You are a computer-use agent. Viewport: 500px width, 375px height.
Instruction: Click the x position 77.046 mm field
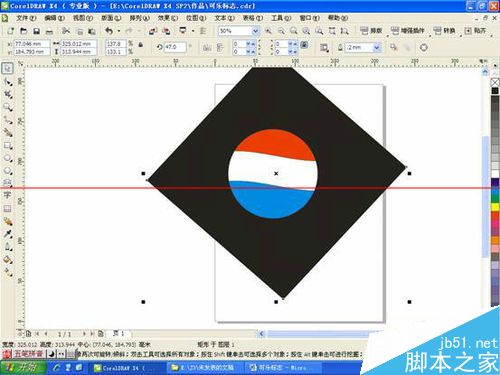(x=31, y=44)
